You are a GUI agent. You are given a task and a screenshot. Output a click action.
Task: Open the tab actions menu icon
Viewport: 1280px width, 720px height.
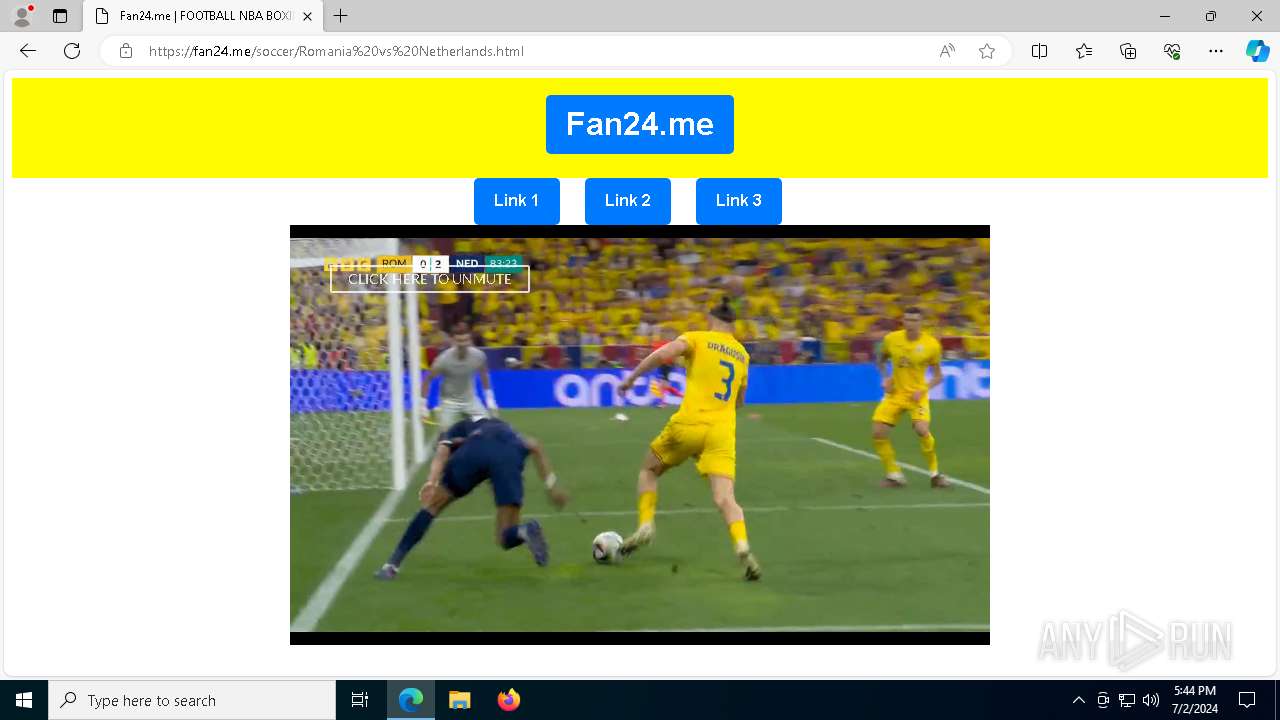coord(60,16)
